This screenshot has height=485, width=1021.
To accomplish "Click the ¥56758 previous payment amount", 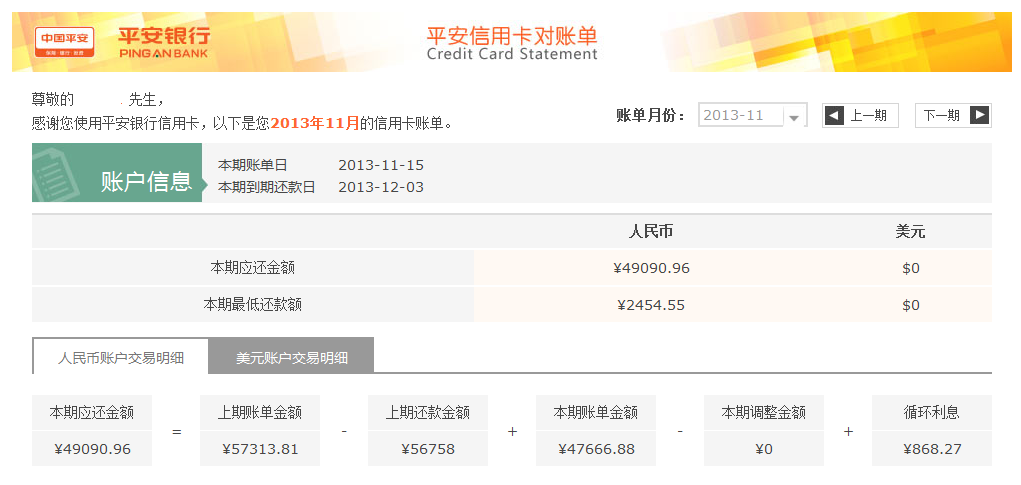I will point(428,449).
